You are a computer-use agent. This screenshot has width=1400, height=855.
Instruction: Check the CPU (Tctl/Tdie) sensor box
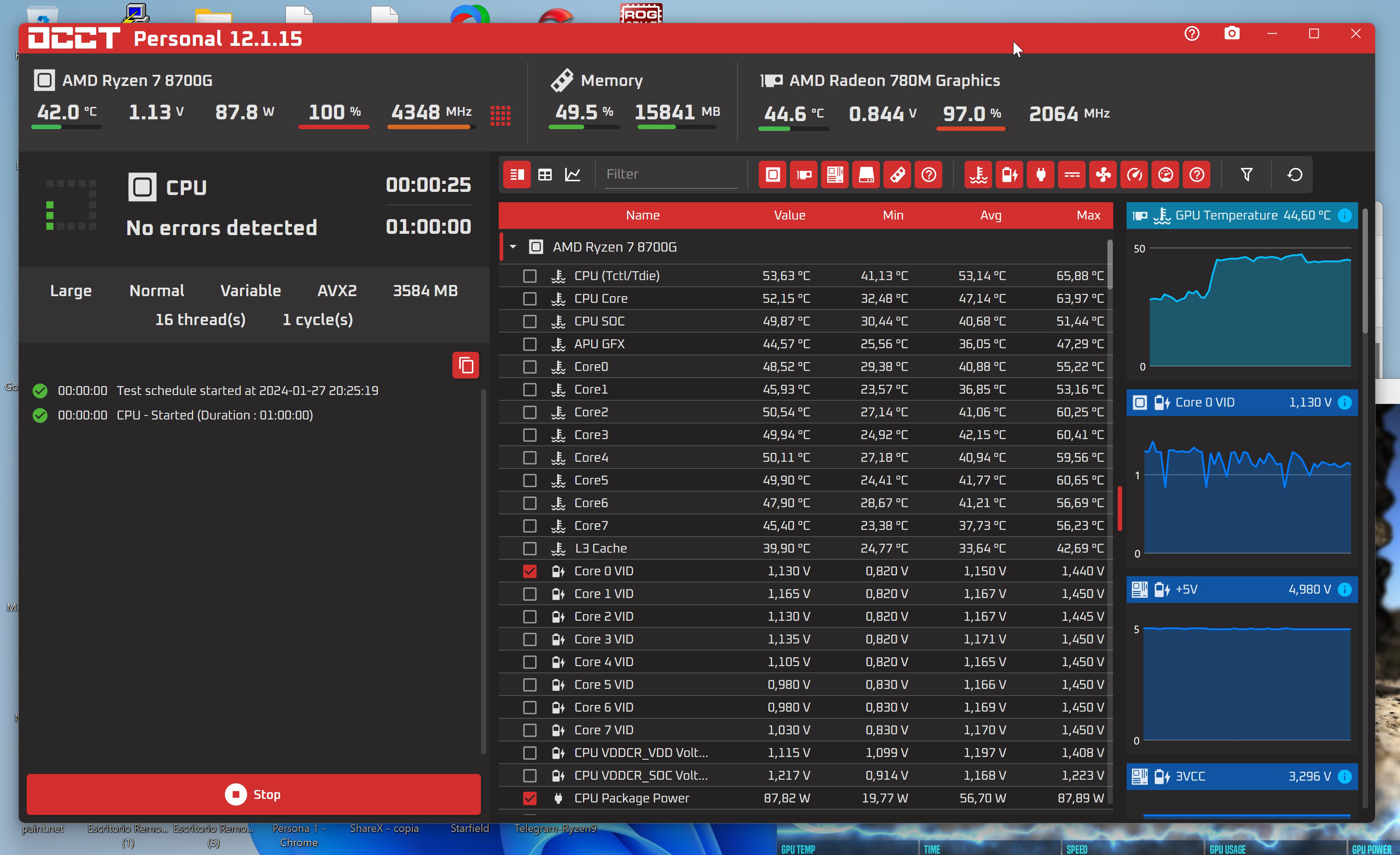[x=529, y=276]
